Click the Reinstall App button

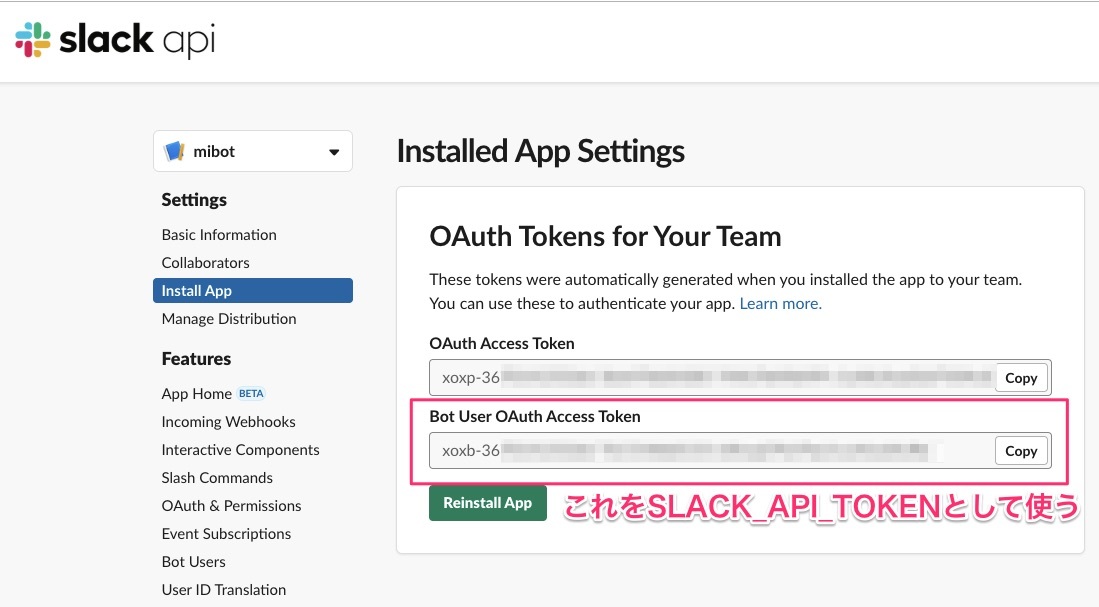tap(488, 503)
